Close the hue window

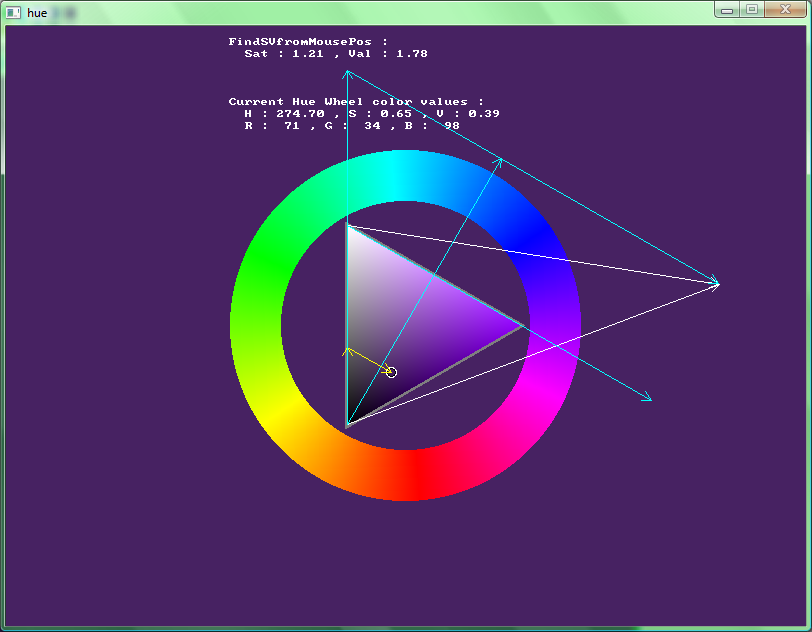[783, 9]
